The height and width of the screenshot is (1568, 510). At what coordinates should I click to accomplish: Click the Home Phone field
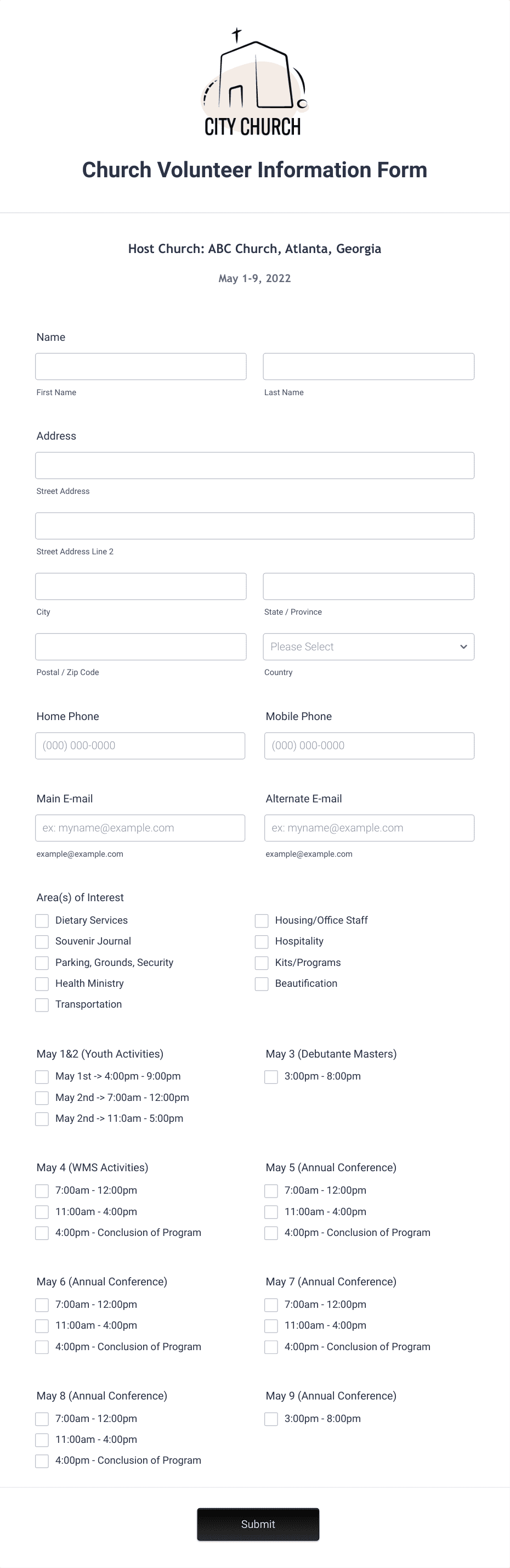point(140,746)
